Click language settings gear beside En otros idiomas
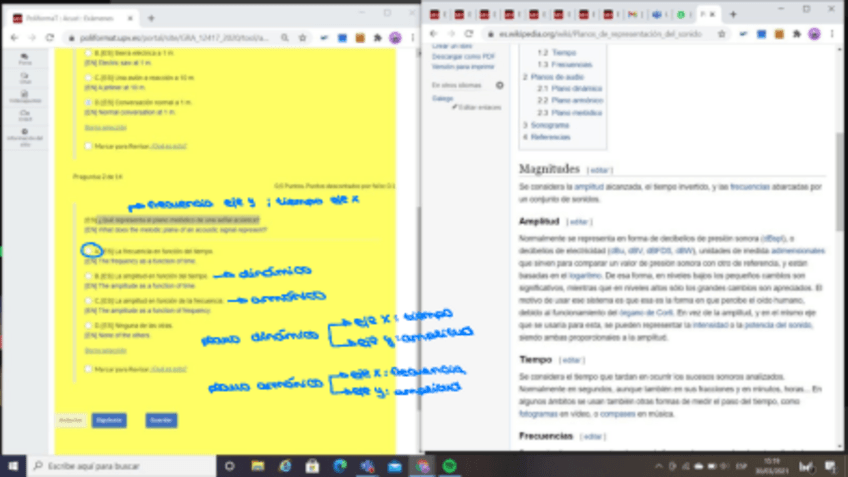The image size is (848, 477). [x=500, y=85]
